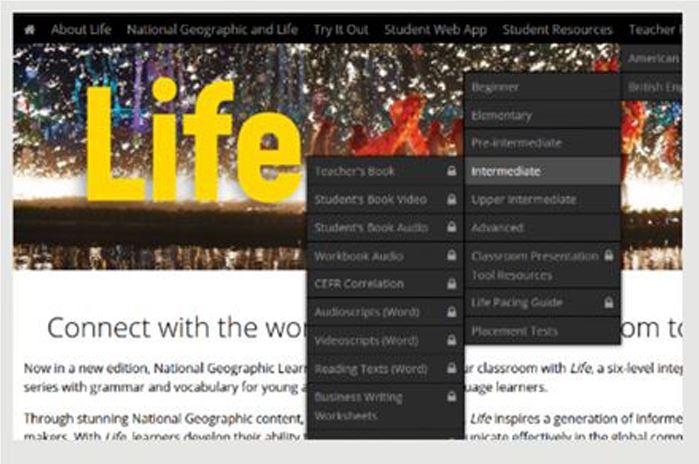The width and height of the screenshot is (699, 464).
Task: Click lock icon beside Reading Texts (Word)
Action: click(452, 368)
